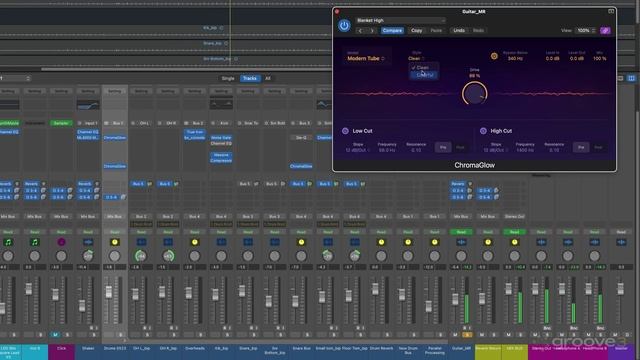Solo the Overheads channel

(200, 335)
